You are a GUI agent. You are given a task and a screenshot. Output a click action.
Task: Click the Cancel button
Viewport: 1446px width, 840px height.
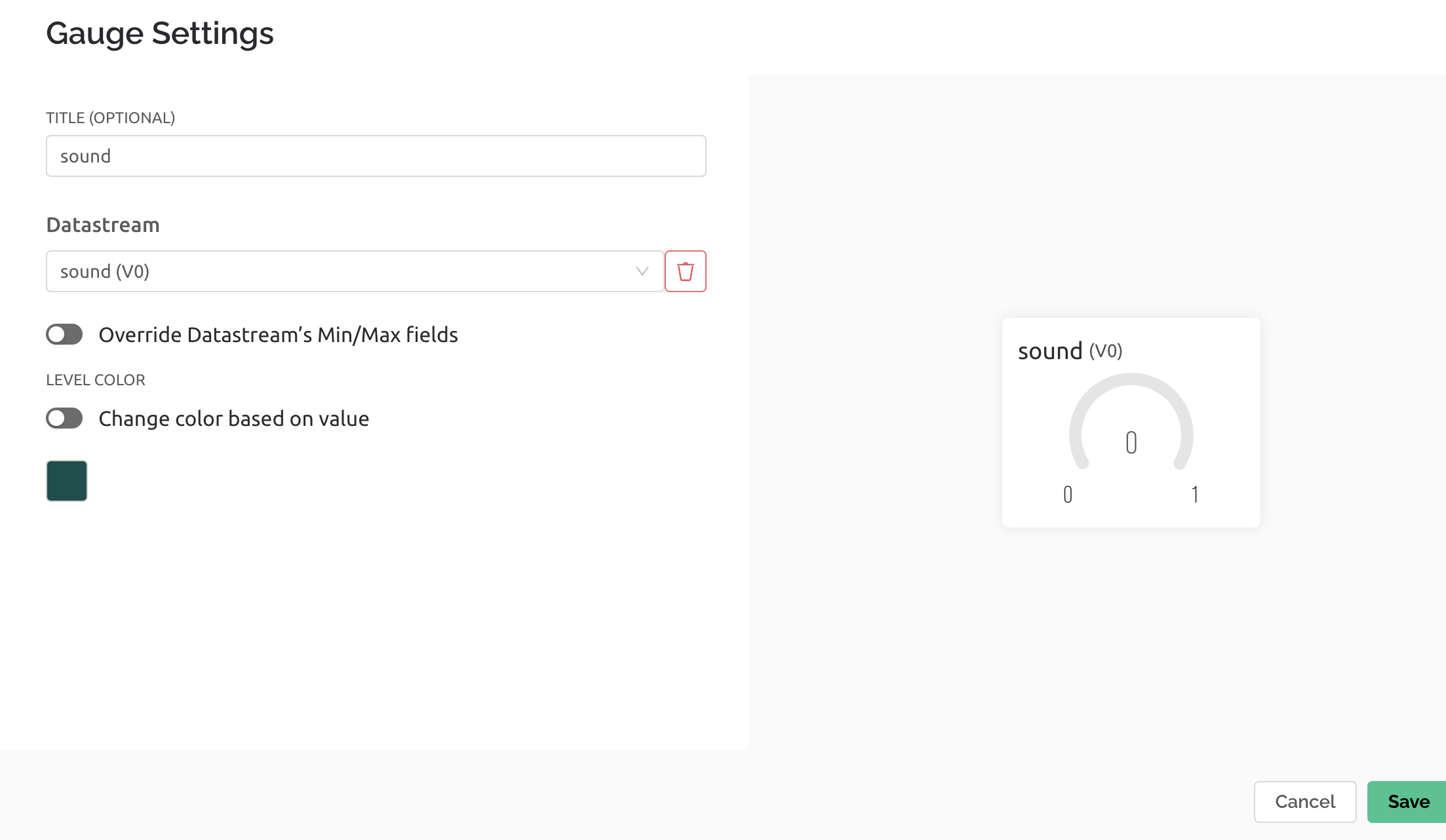tap(1305, 801)
